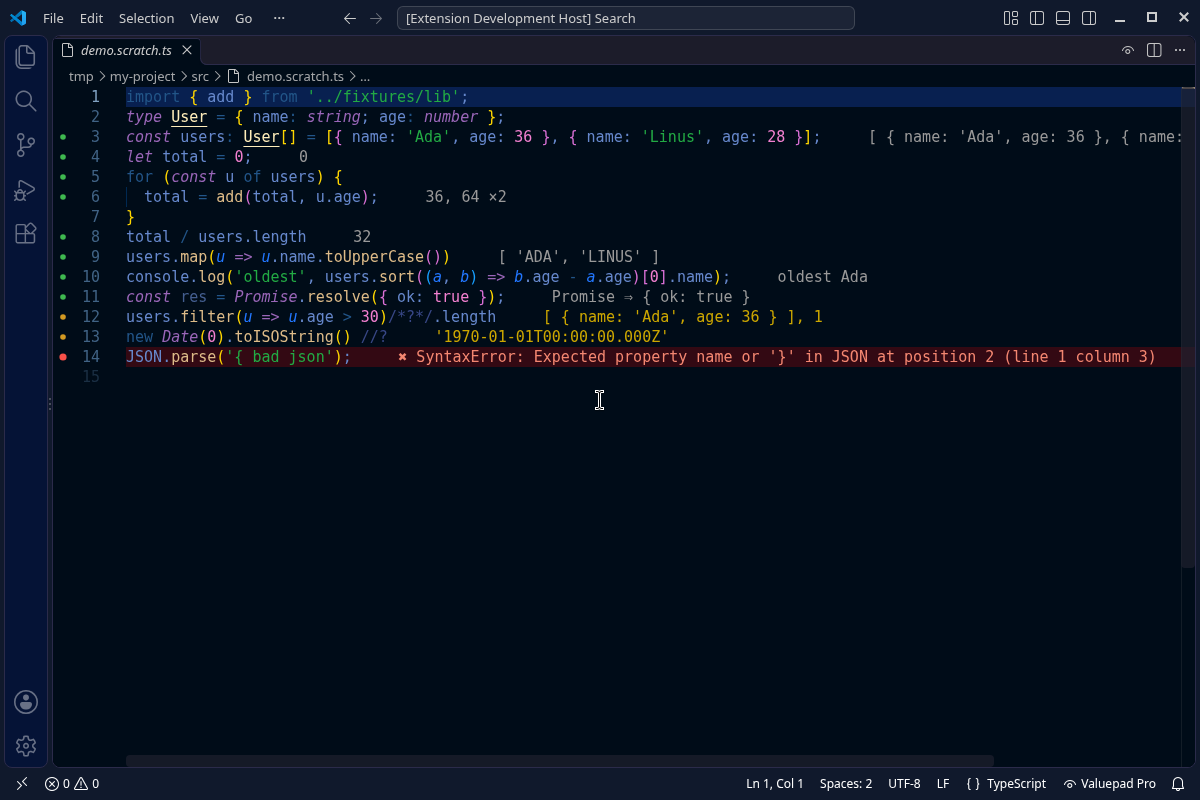Open the Manage gear menu

[x=26, y=746]
